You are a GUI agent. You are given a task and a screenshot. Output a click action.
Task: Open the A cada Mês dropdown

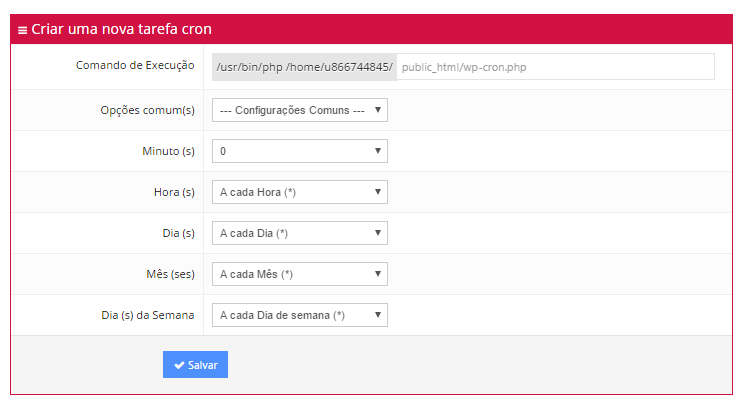pyautogui.click(x=299, y=274)
